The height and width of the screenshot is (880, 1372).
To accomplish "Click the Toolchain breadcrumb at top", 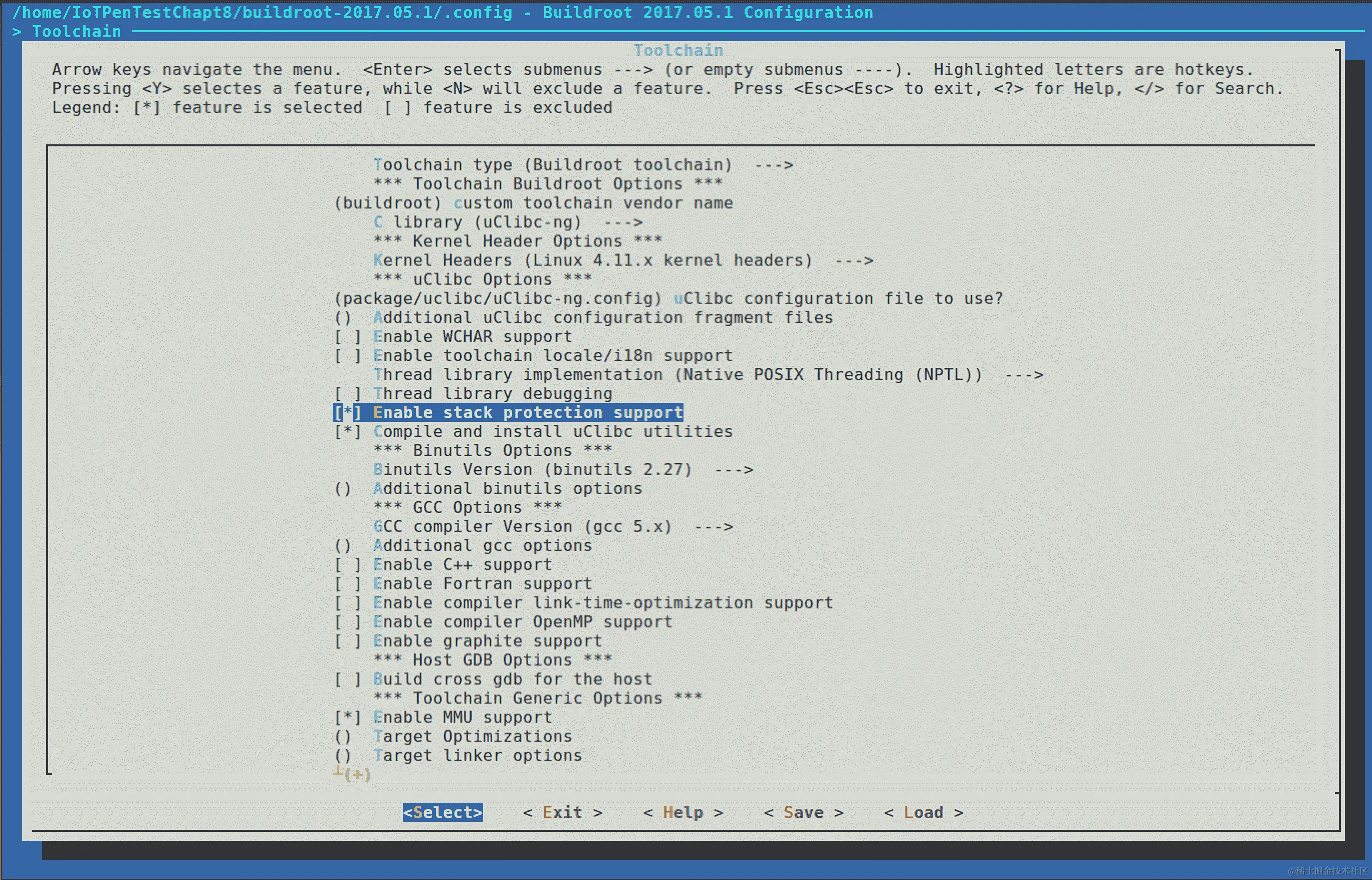I will [77, 32].
